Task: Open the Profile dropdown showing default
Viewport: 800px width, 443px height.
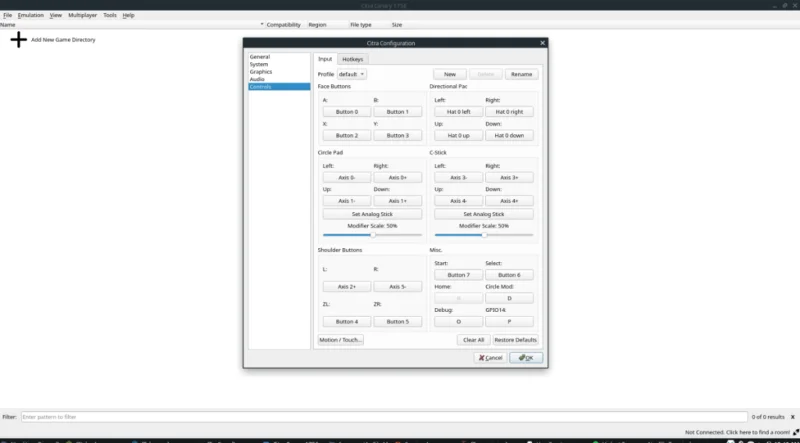Action: click(352, 75)
